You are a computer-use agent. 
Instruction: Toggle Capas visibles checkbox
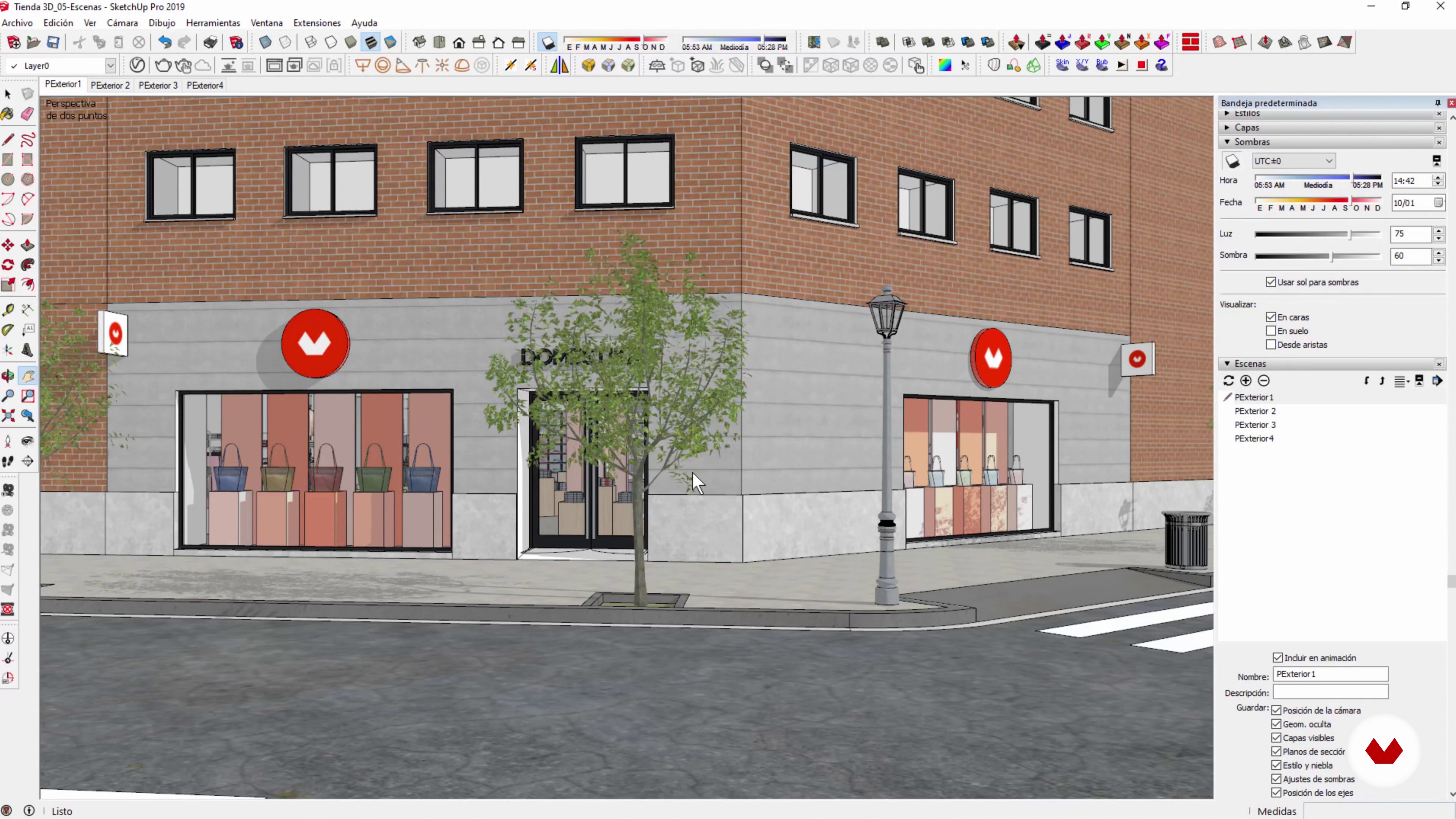1276,737
